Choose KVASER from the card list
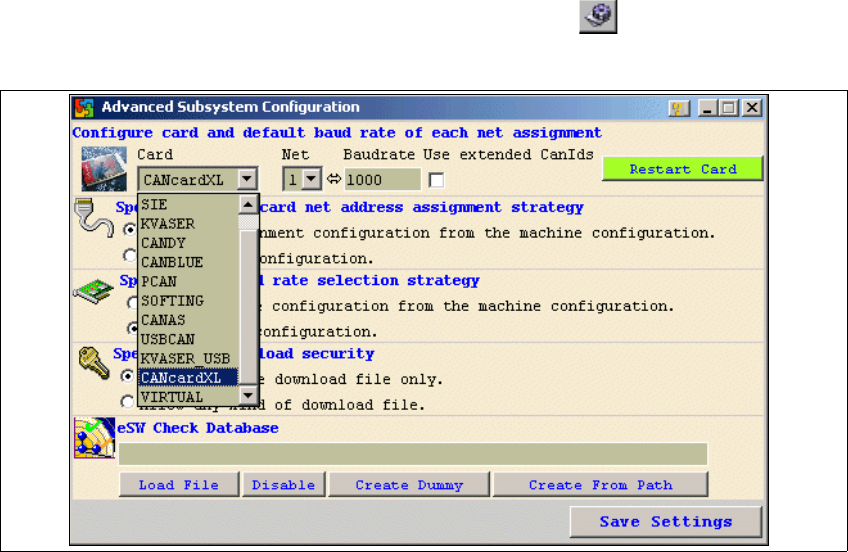 (x=169, y=223)
